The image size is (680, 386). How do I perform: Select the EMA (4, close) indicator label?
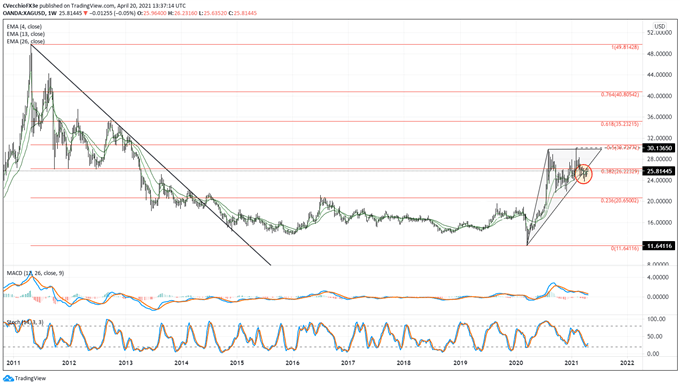click(x=24, y=26)
